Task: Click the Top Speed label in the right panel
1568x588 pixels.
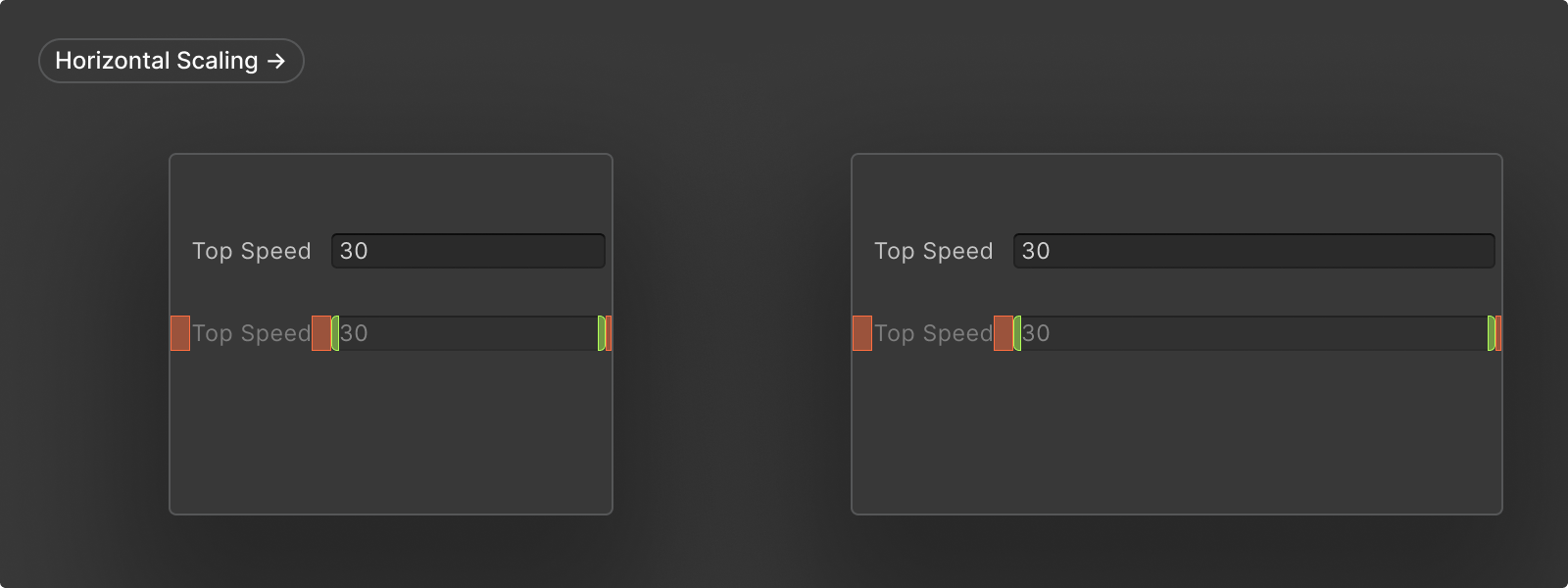Action: coord(934,251)
